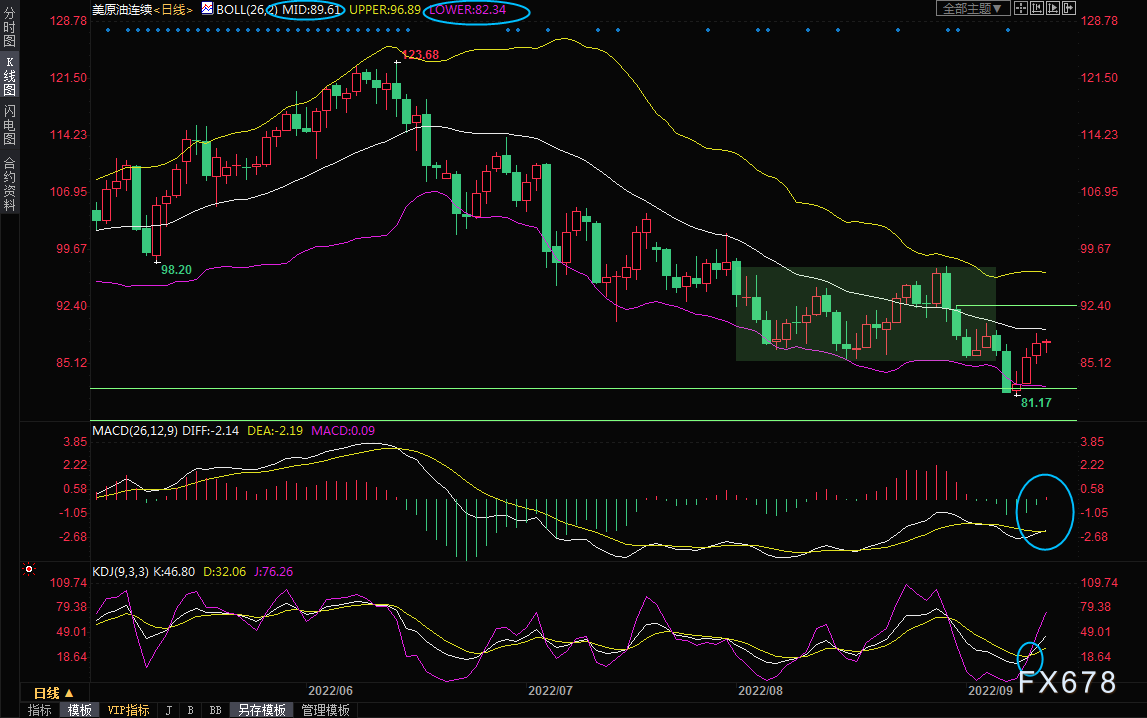Click the 123.68 high price label
1147x718 pixels.
pos(421,55)
